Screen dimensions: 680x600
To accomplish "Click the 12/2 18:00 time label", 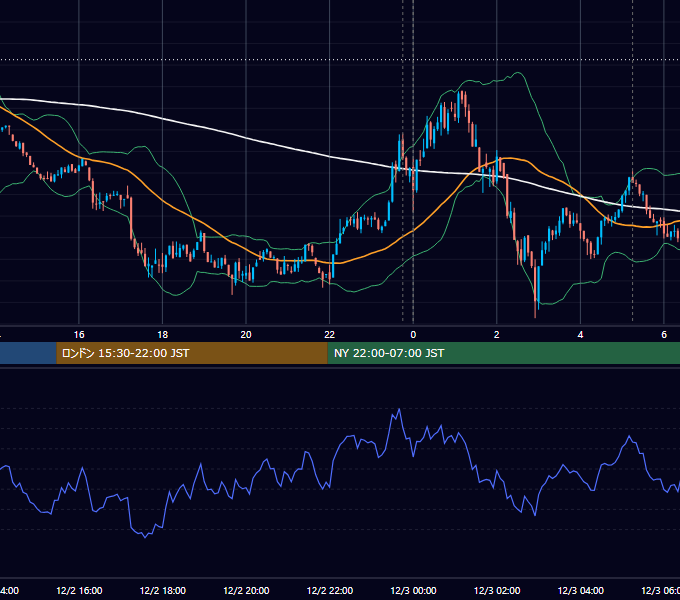I will [163, 590].
